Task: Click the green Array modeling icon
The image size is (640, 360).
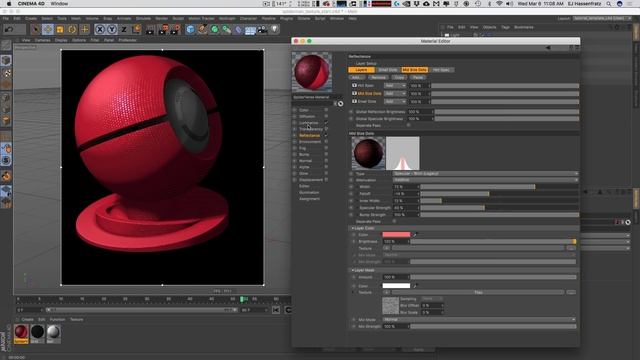Action: click(227, 29)
